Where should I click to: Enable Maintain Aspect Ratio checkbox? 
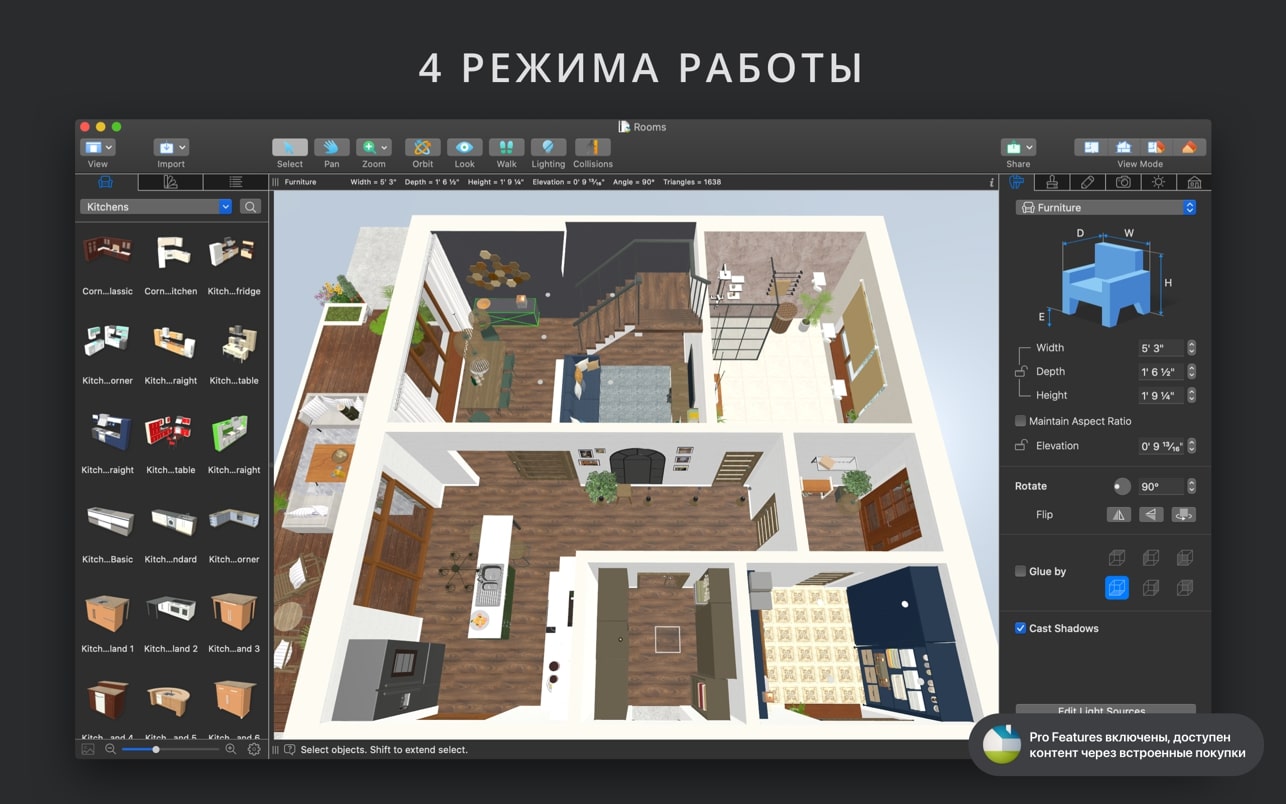(x=1020, y=421)
